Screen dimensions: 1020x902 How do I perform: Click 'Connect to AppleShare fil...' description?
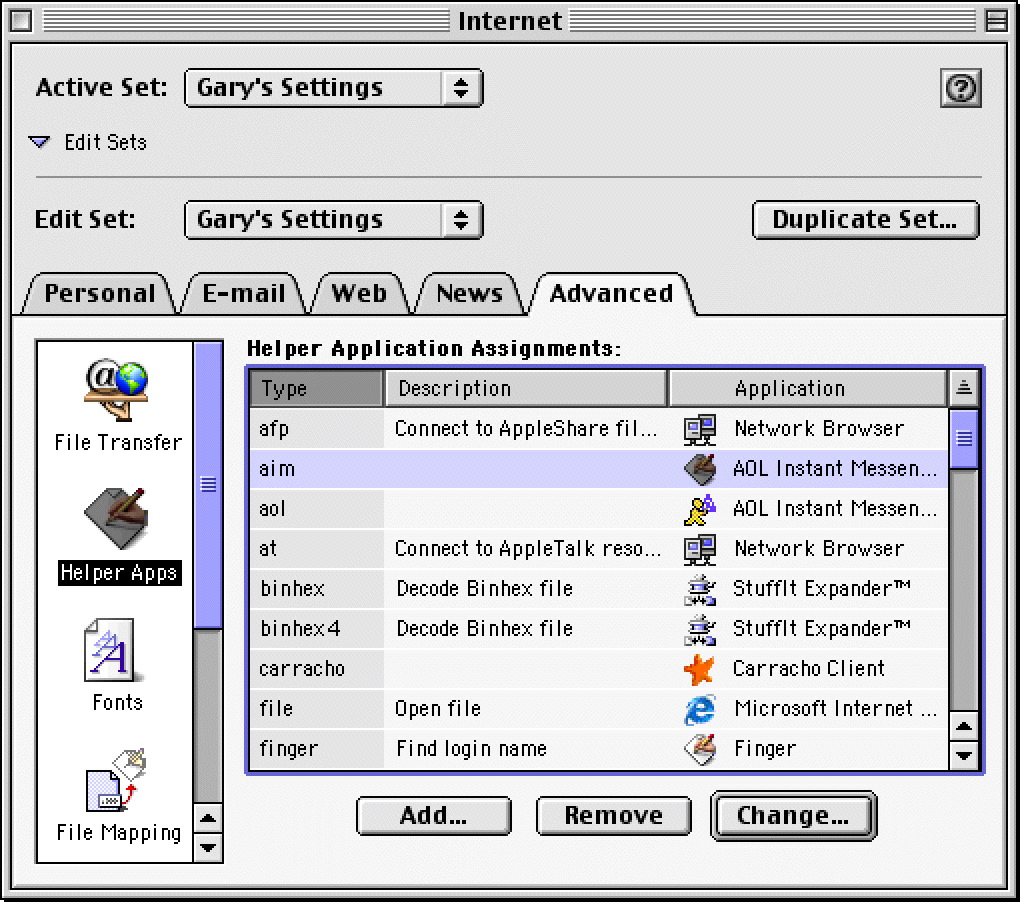[x=526, y=429]
